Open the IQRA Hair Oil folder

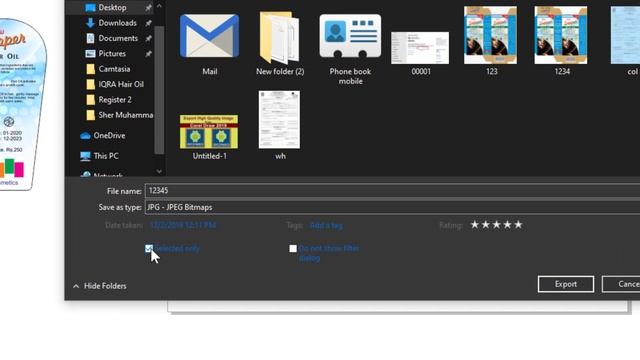pos(121,84)
